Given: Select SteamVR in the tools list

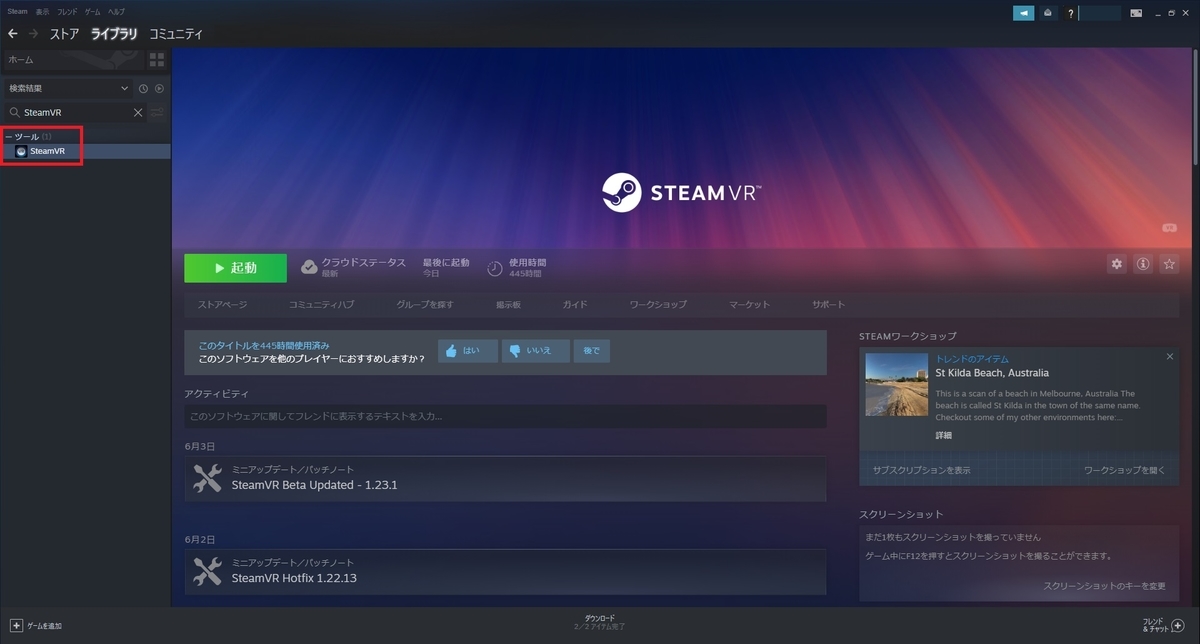Looking at the screenshot, I should click(85, 151).
